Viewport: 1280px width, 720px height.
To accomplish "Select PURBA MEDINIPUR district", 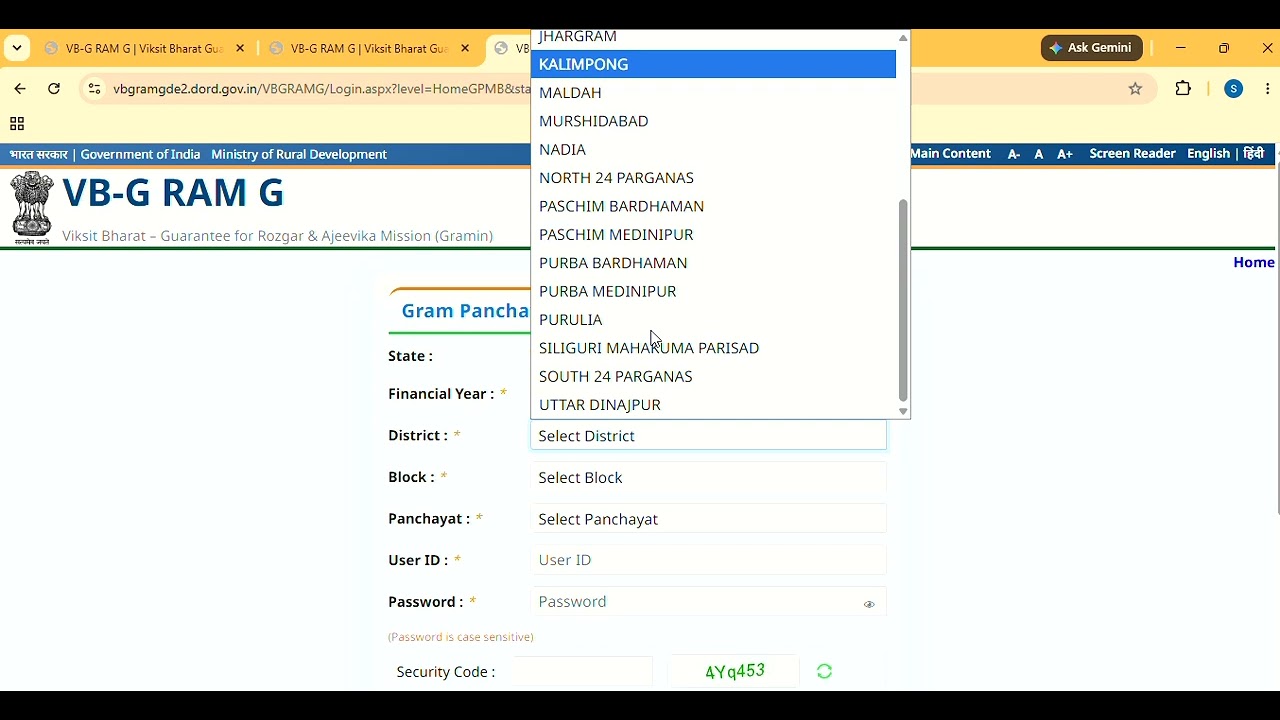I will [x=713, y=291].
